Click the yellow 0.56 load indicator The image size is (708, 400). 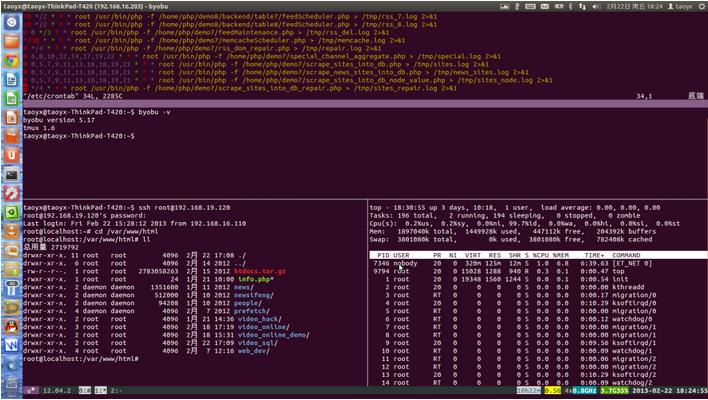[x=553, y=390]
